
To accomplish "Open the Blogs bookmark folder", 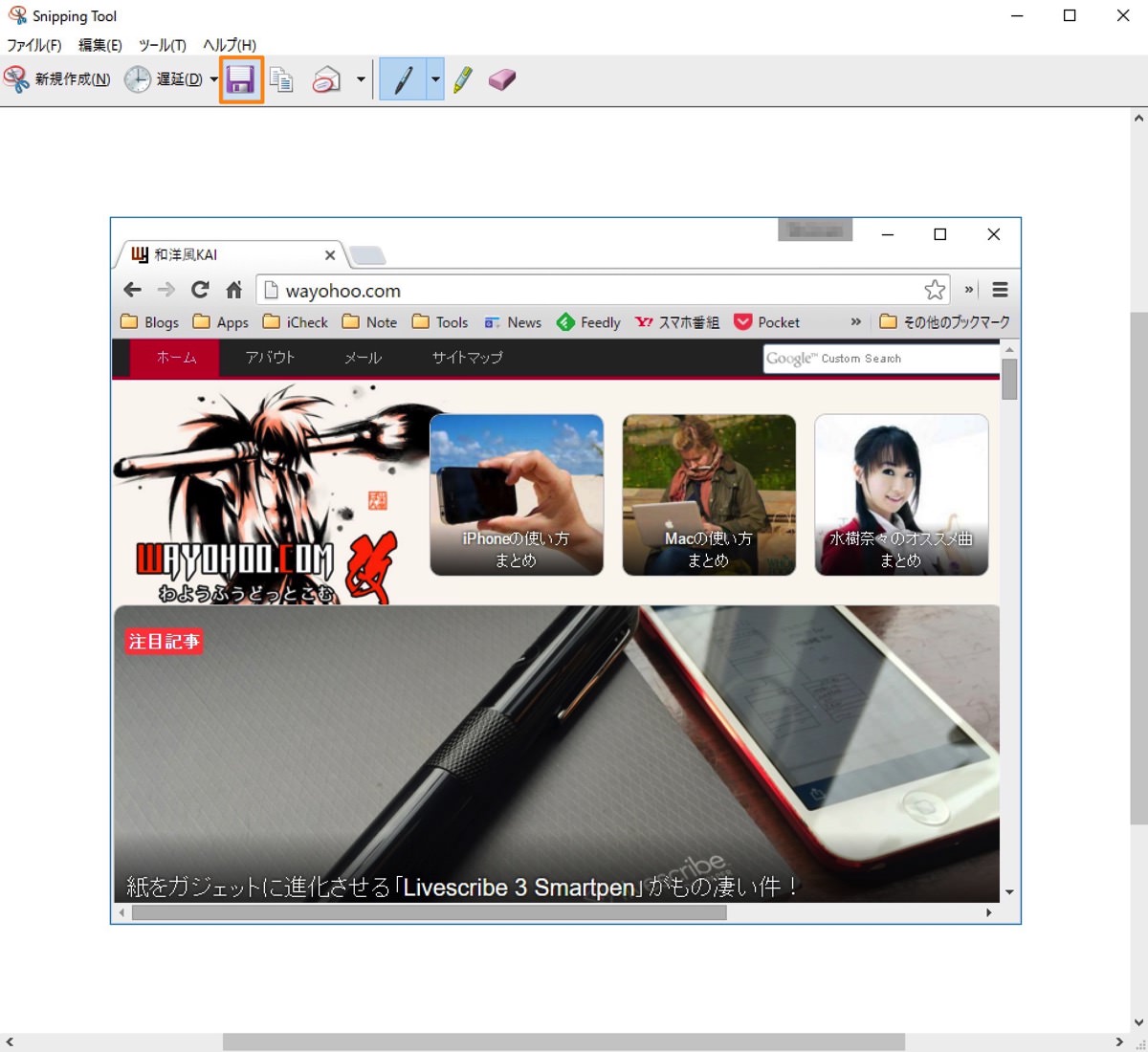I will (x=150, y=322).
